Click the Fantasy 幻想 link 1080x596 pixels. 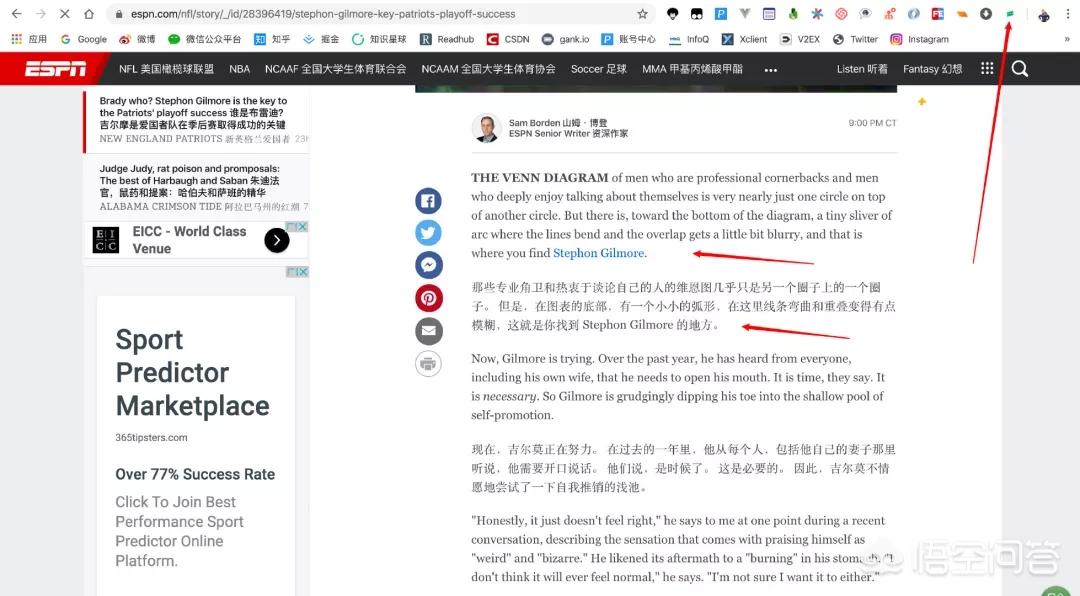point(932,69)
